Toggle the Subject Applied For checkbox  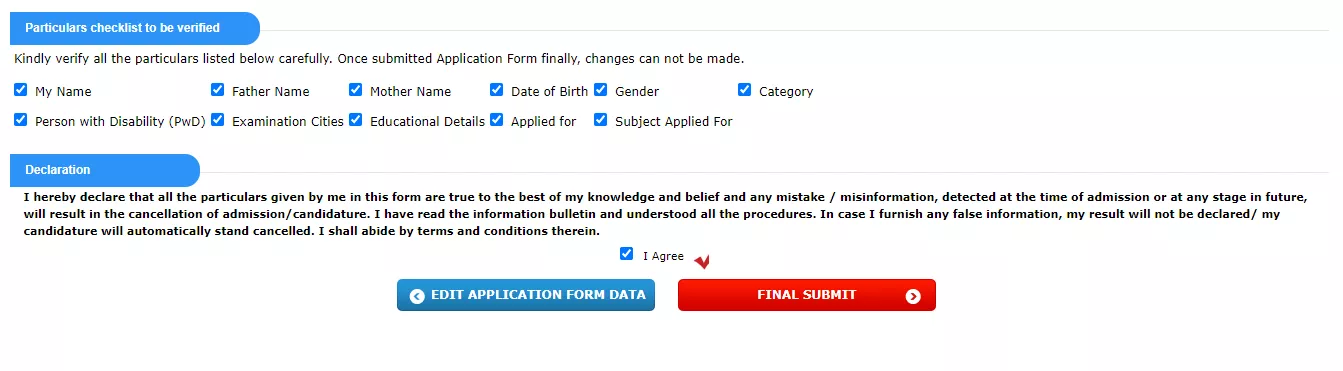point(600,120)
